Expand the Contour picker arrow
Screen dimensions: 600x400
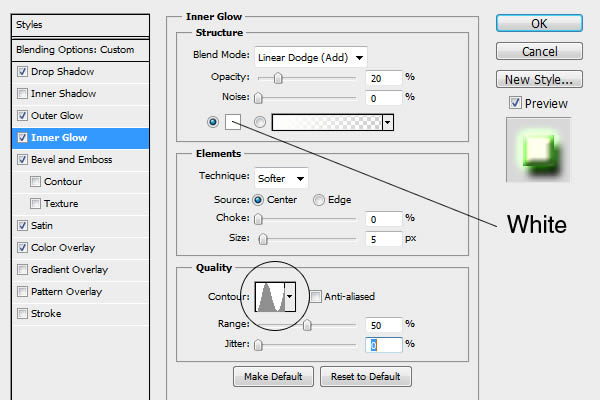pyautogui.click(x=290, y=297)
